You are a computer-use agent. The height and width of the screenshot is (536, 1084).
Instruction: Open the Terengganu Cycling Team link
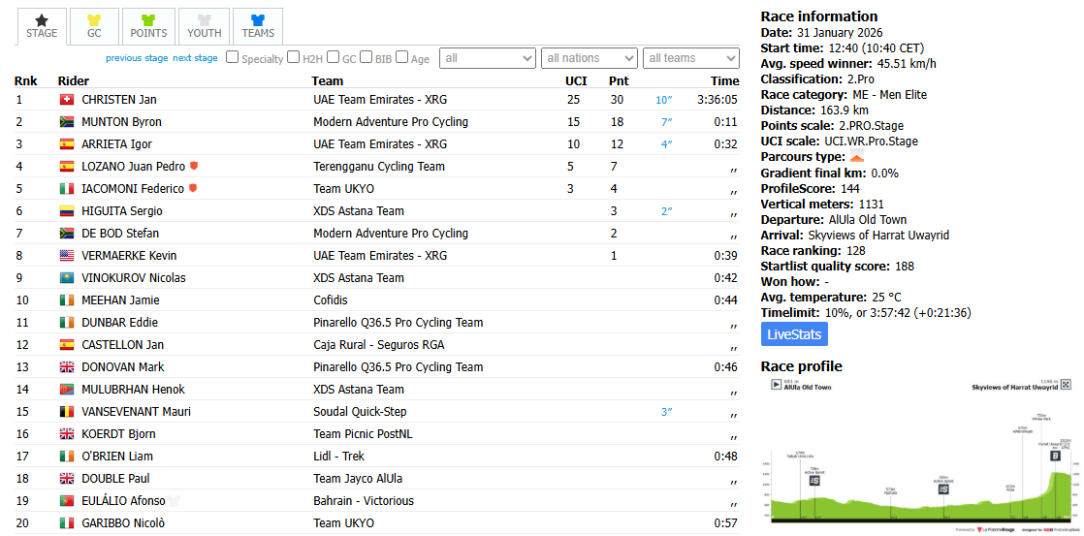click(x=379, y=167)
